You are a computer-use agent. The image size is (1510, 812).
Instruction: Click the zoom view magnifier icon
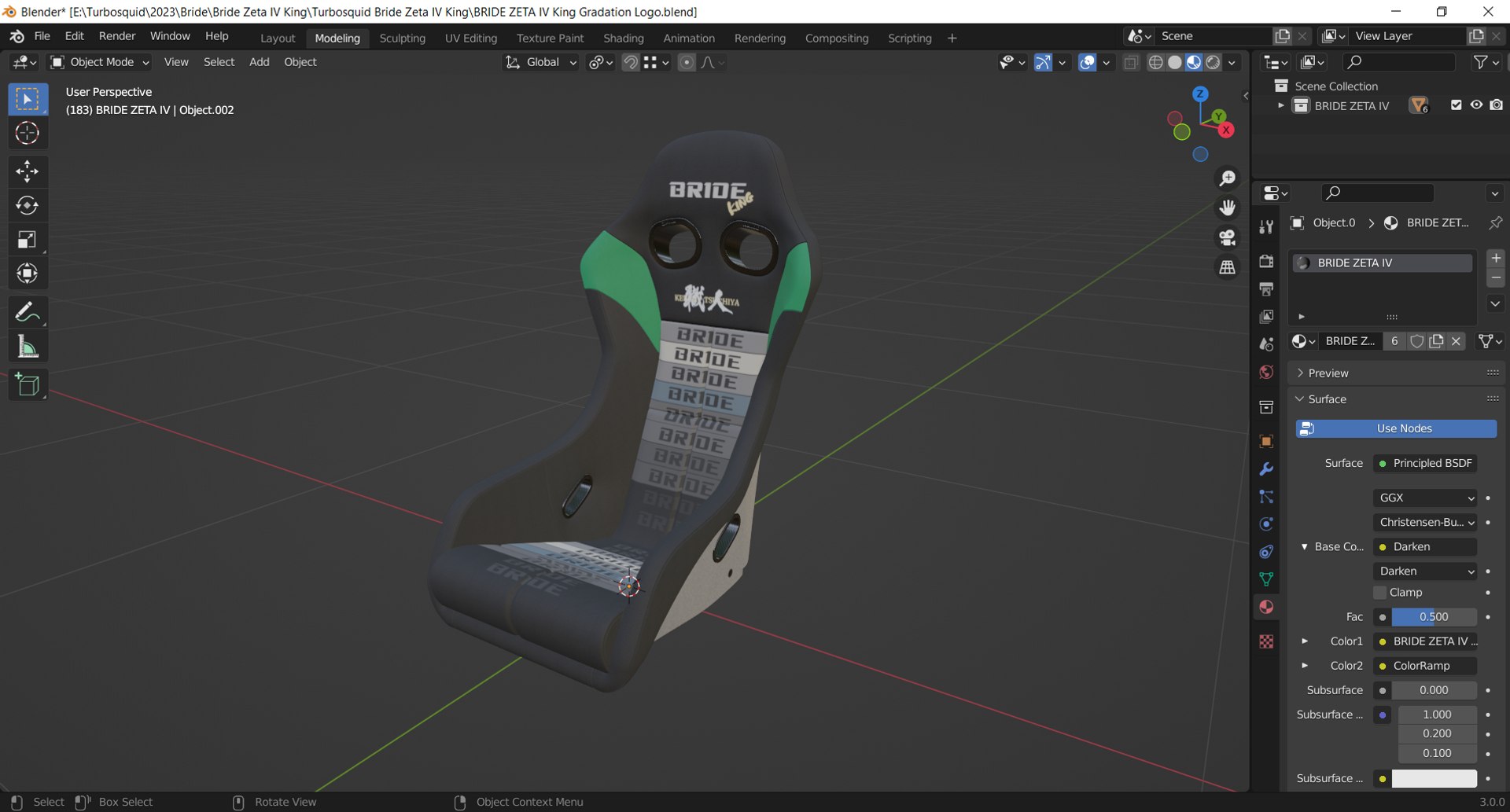pyautogui.click(x=1227, y=178)
